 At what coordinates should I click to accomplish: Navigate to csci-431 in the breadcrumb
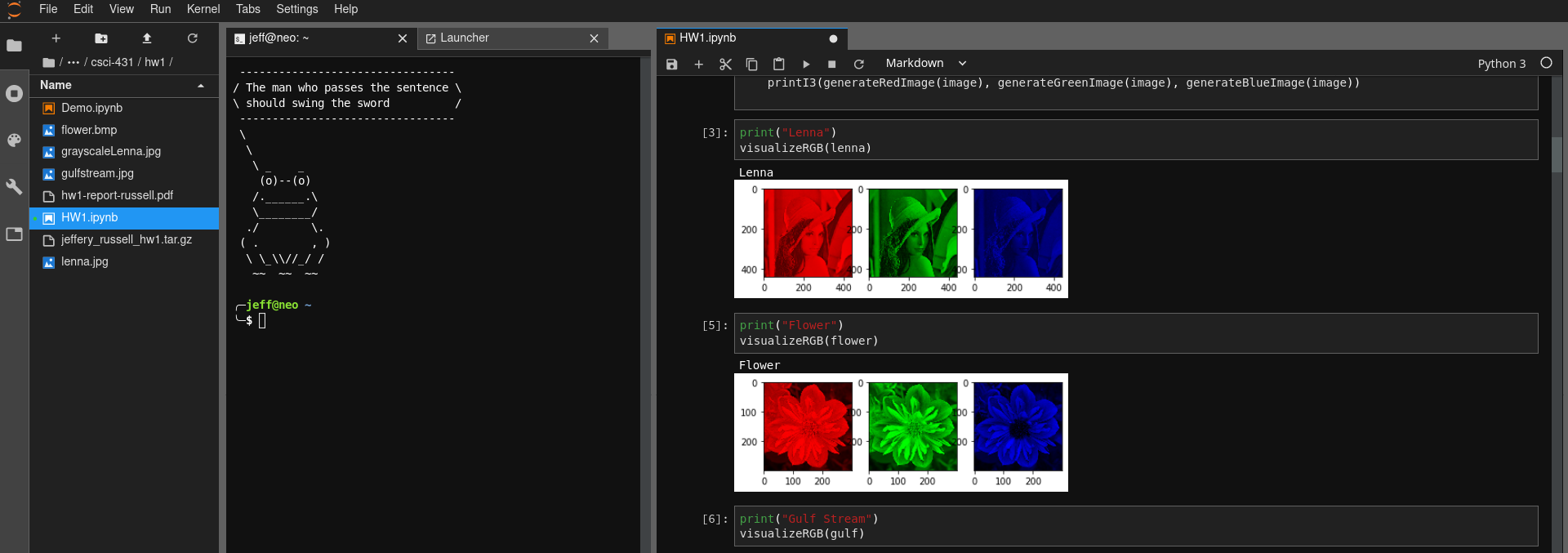click(112, 62)
